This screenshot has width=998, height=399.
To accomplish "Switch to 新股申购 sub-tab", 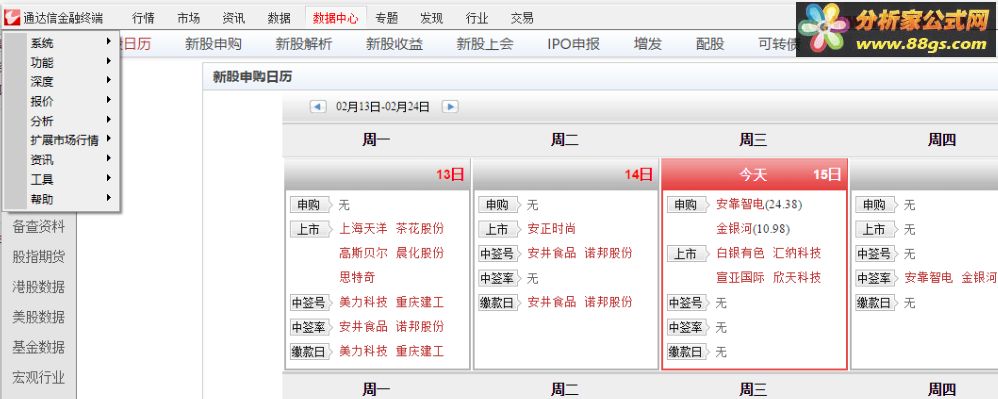I will pyautogui.click(x=213, y=44).
